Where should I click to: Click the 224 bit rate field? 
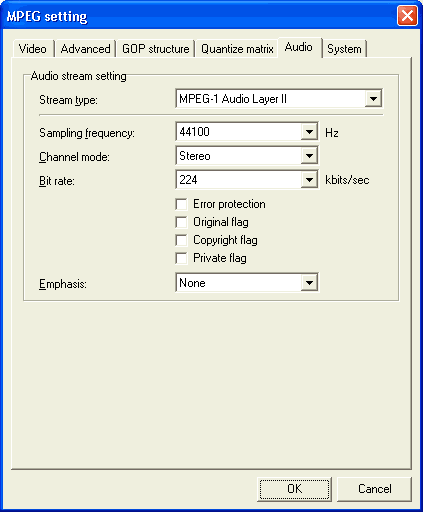click(247, 180)
